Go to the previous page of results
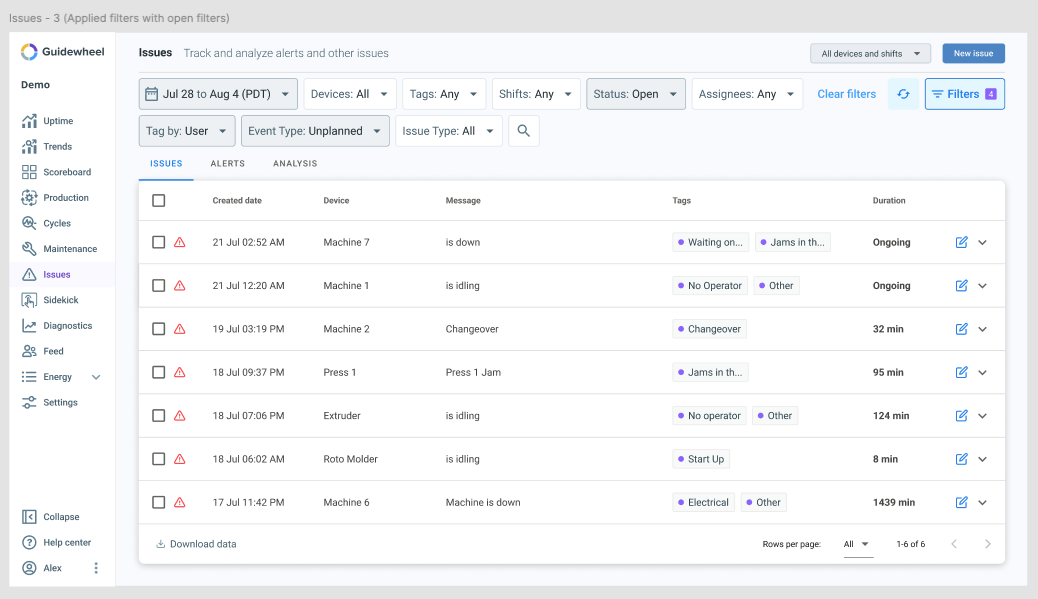 (954, 544)
